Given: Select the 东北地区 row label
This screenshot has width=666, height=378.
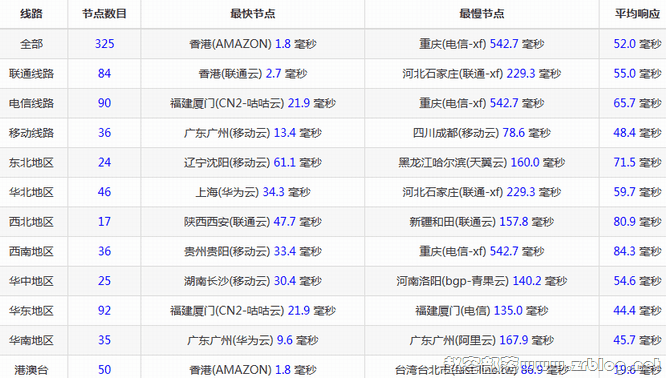Looking at the screenshot, I should pos(31,162).
